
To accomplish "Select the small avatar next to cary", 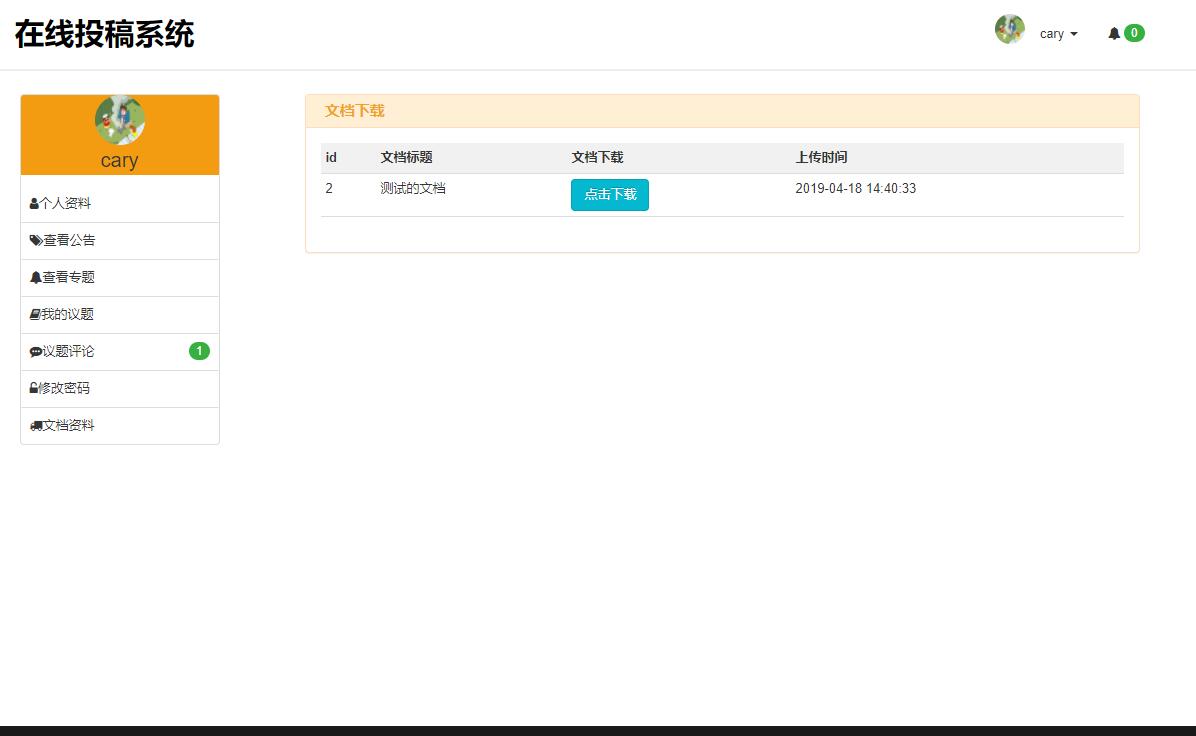I will click(x=1010, y=30).
